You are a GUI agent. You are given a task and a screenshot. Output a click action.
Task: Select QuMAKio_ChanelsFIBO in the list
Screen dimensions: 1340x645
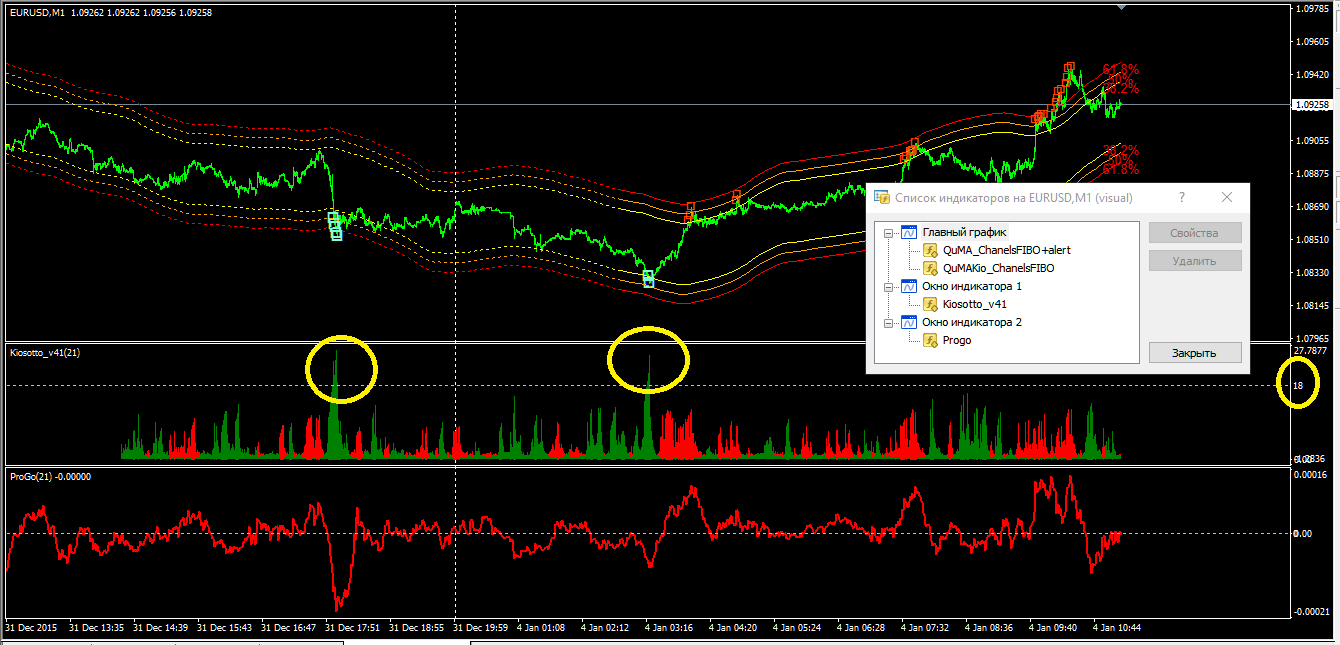[x=998, y=268]
